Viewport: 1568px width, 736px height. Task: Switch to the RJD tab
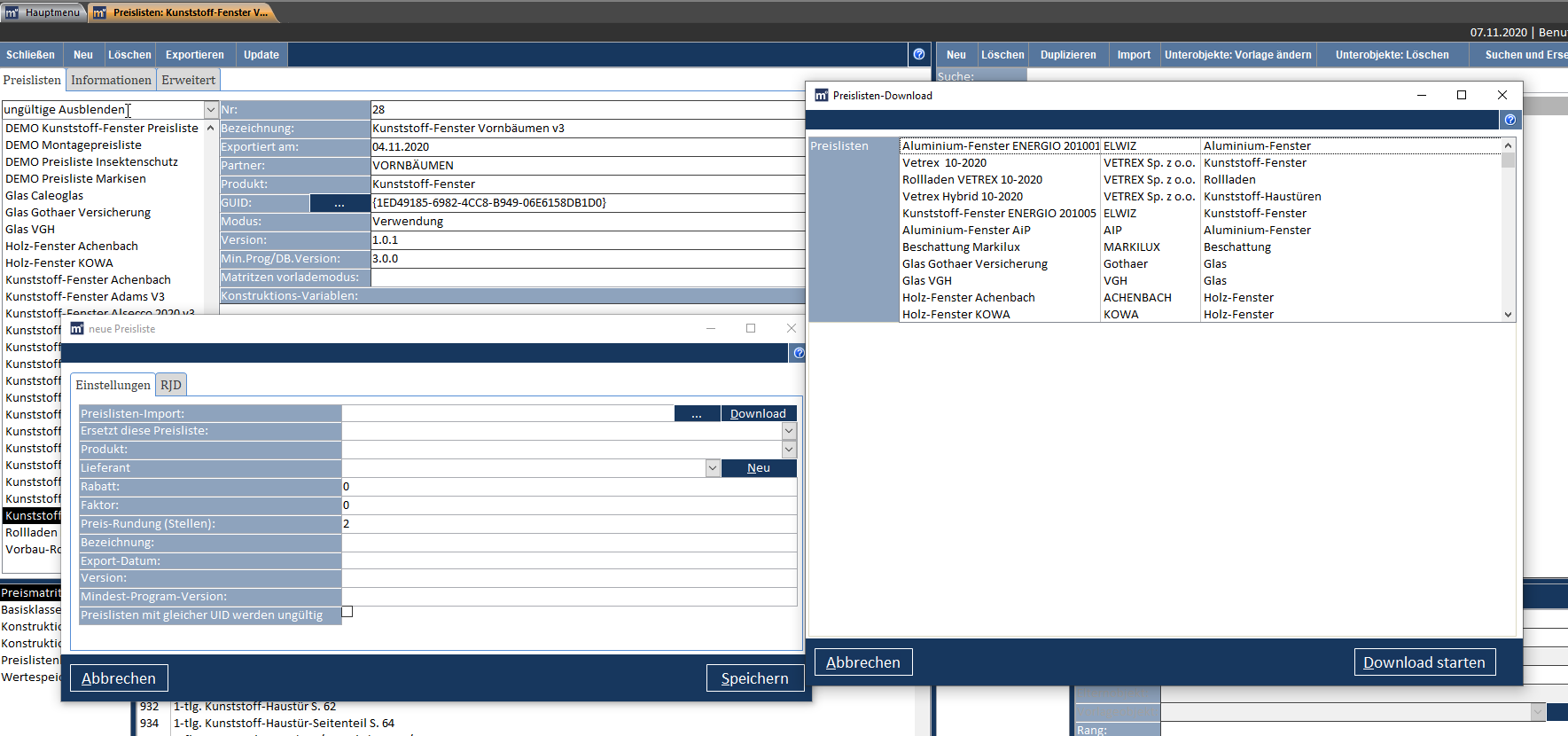tap(171, 385)
